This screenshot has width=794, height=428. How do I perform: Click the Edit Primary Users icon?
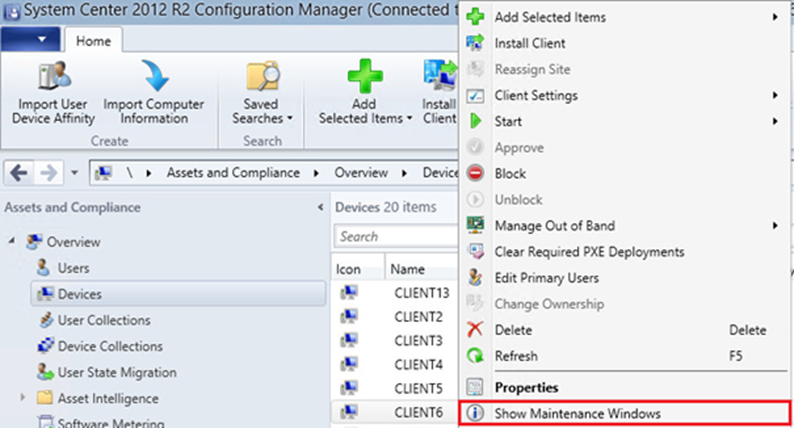point(475,278)
